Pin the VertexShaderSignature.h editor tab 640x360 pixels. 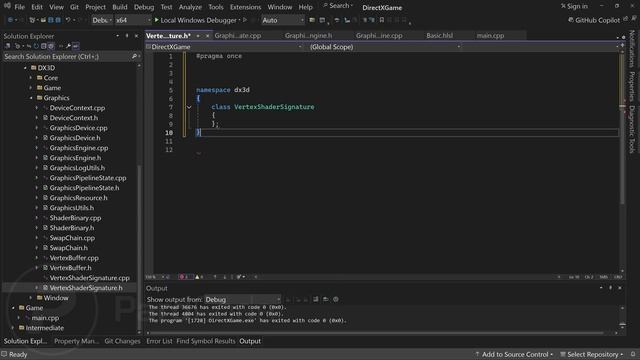click(198, 36)
